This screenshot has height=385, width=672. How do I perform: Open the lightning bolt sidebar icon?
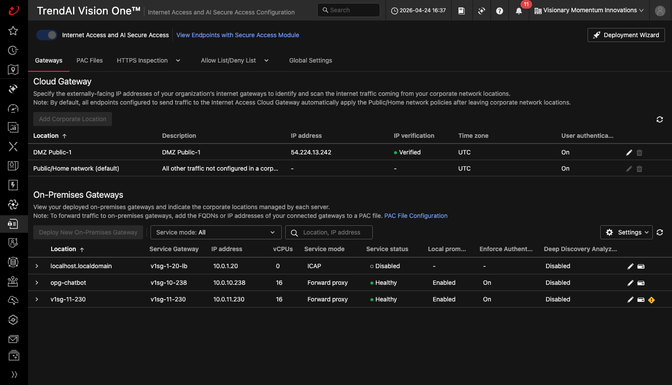click(x=13, y=185)
